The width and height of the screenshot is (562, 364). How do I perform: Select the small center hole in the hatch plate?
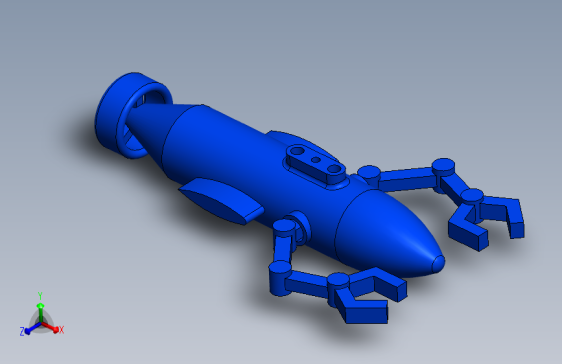[x=316, y=160]
